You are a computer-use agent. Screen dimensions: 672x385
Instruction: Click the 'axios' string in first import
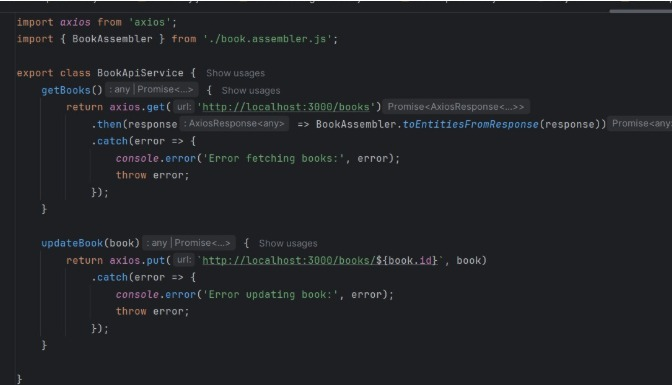point(150,22)
